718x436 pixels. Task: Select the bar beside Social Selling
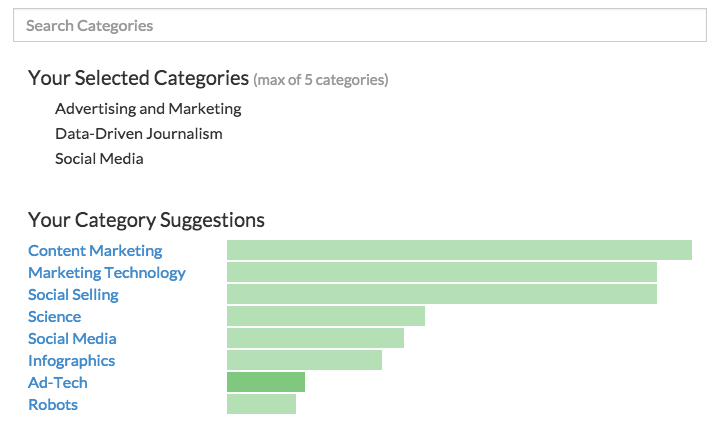[441, 294]
